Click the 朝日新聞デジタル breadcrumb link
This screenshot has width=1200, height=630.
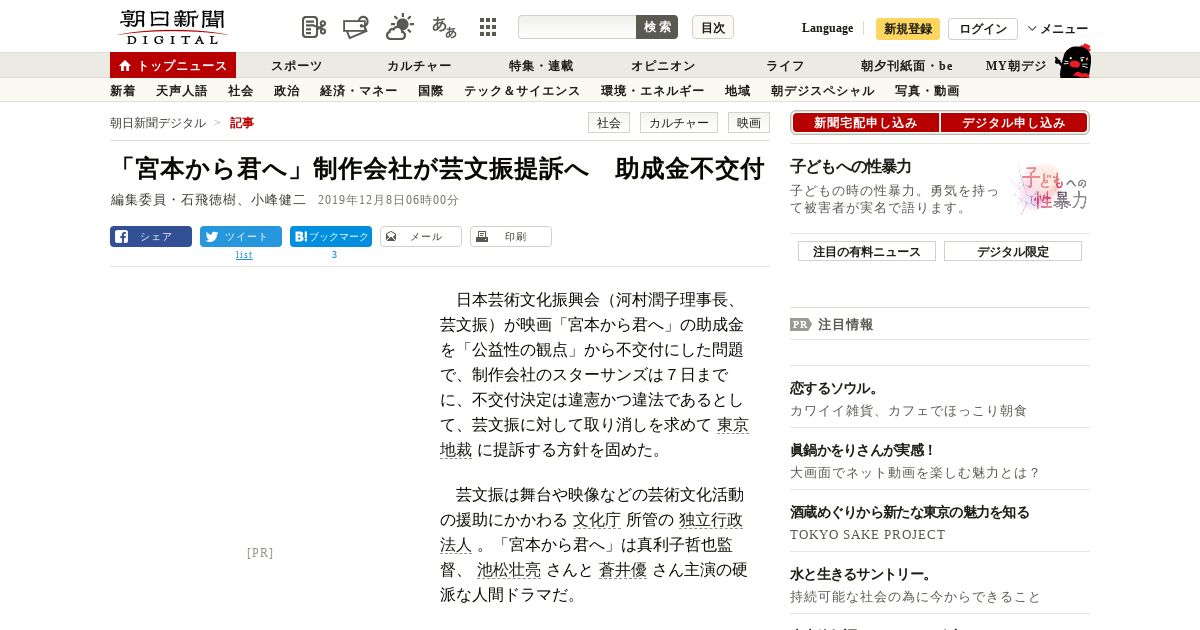point(158,123)
